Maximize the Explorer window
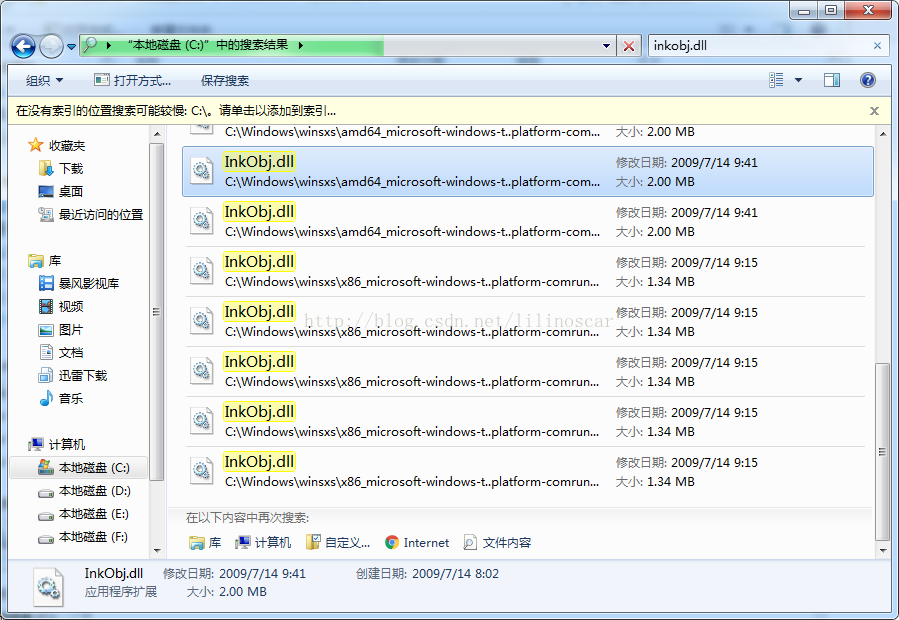This screenshot has width=899, height=620. coord(831,11)
